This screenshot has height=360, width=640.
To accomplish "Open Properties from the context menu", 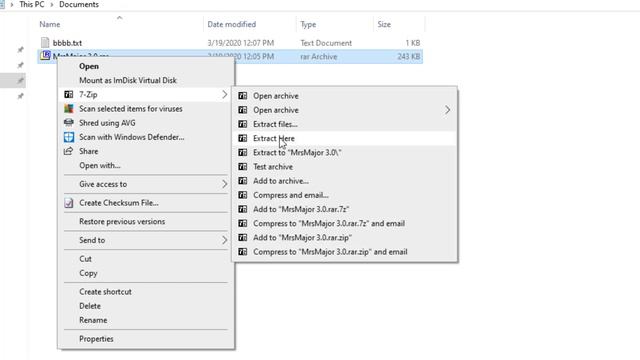I will click(96, 339).
